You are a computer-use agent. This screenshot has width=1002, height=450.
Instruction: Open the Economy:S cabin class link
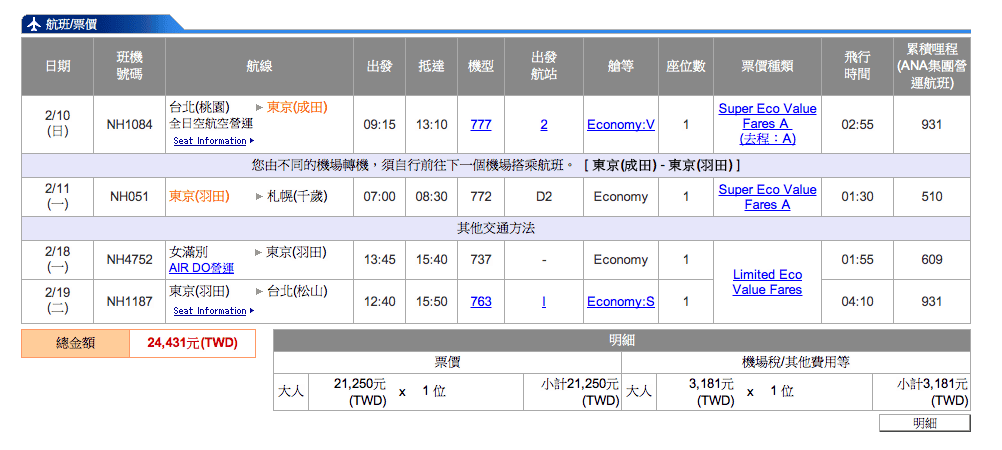(620, 301)
